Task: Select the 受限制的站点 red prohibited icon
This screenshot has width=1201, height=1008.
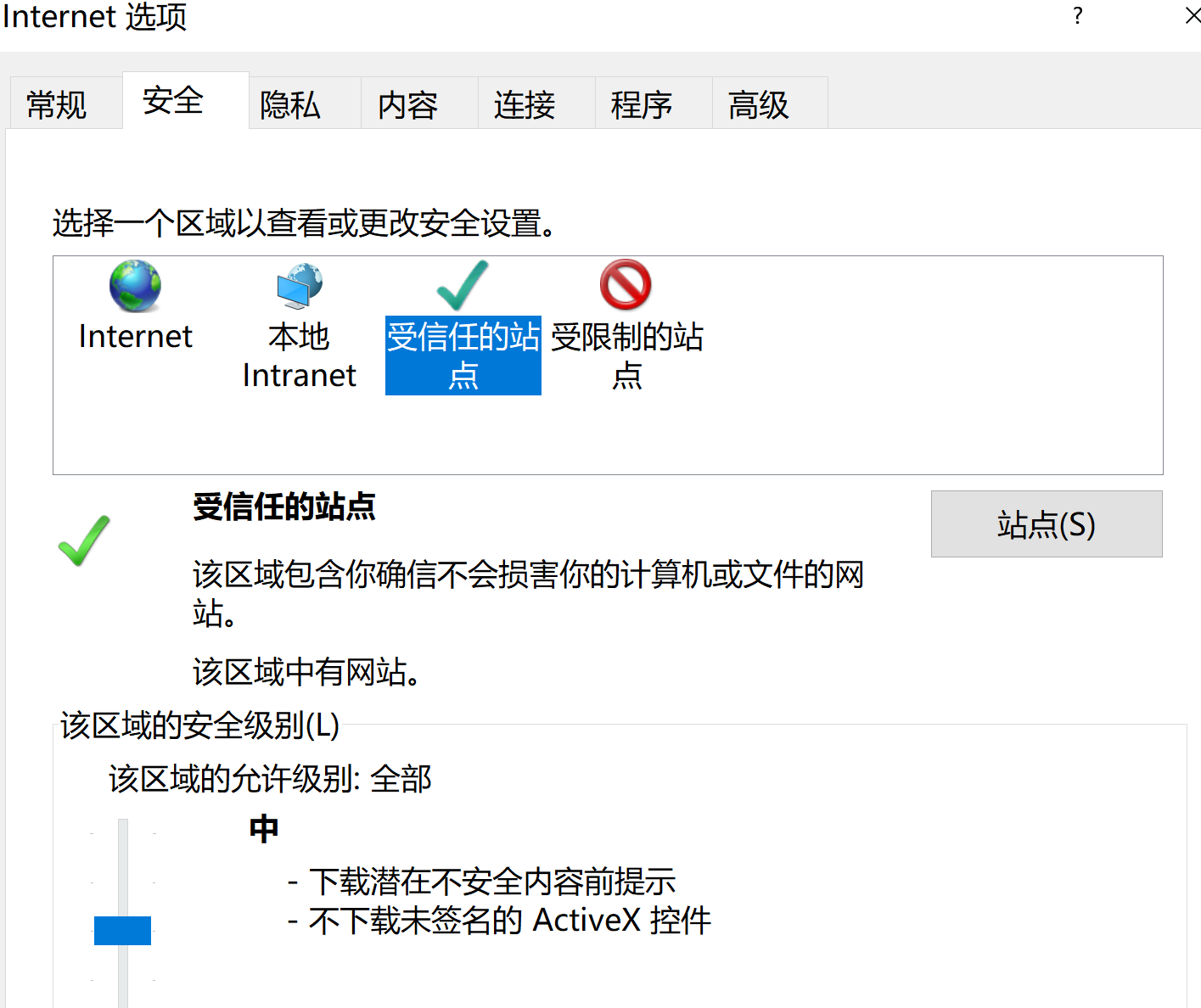Action: (626, 285)
